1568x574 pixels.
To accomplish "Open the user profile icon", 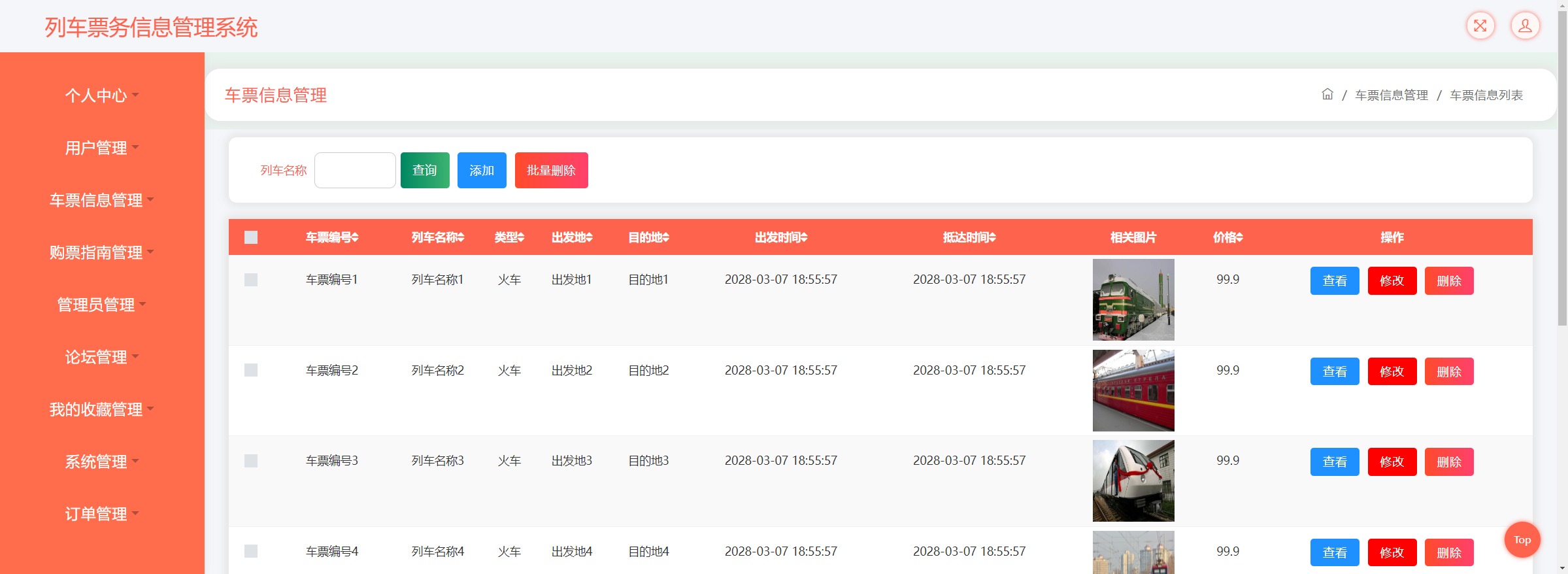I will (x=1525, y=26).
